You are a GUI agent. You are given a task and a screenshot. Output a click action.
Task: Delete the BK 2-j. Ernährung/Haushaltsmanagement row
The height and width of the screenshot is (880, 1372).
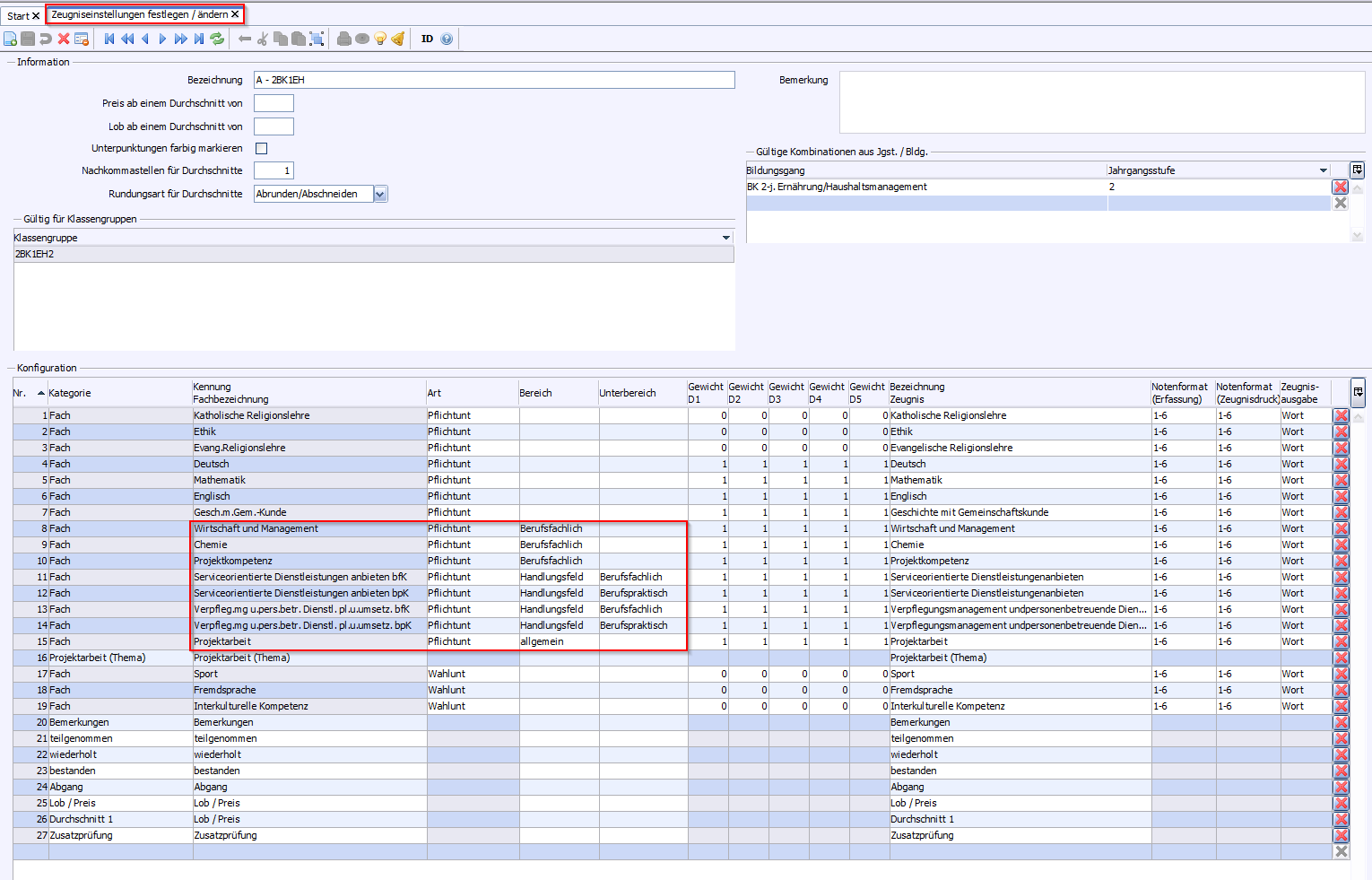pos(1340,187)
